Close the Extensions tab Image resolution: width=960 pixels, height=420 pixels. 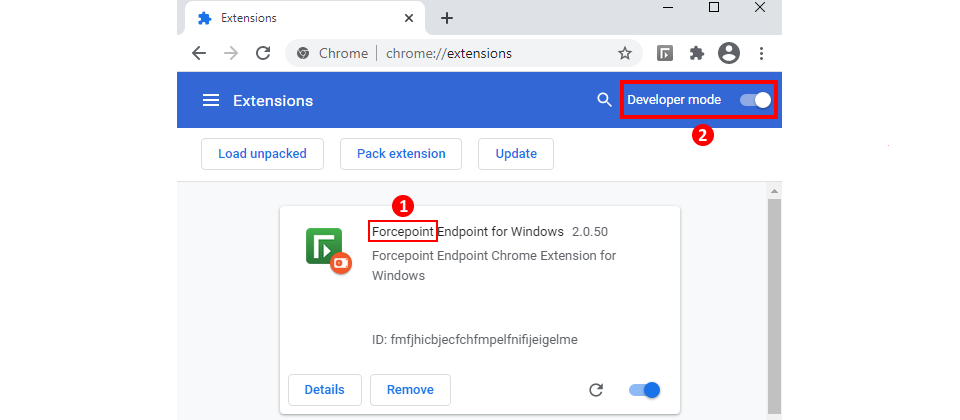[x=408, y=18]
